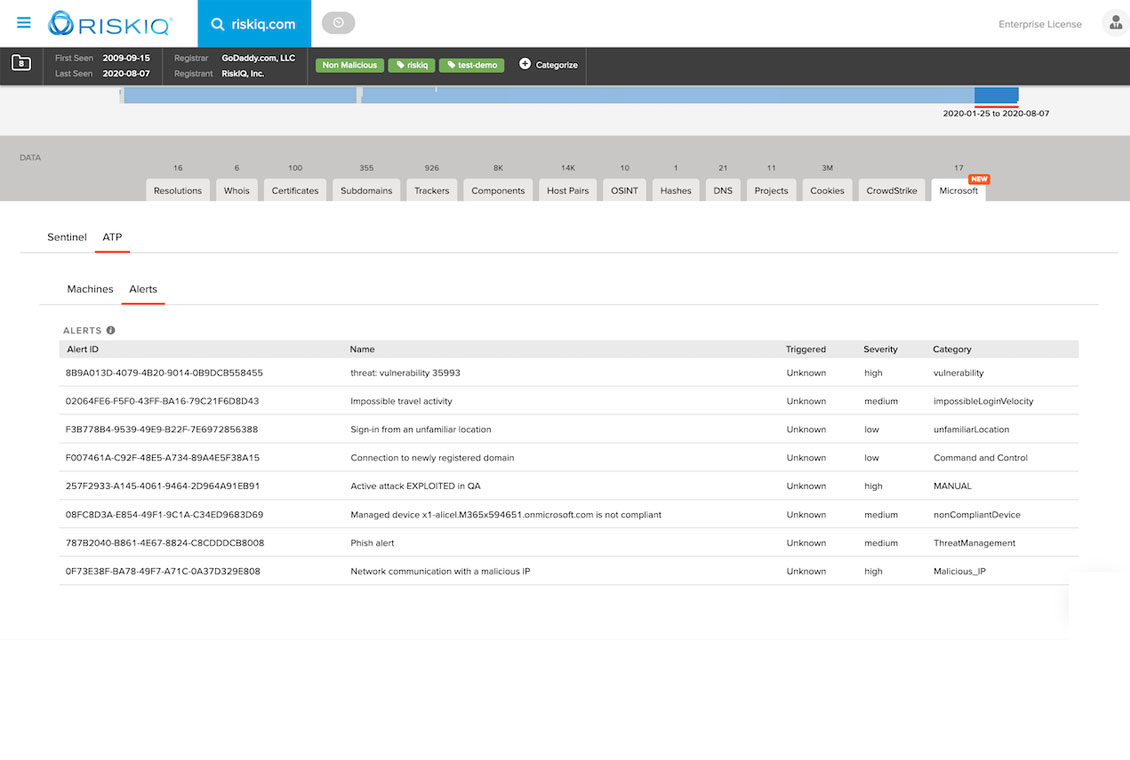The width and height of the screenshot is (1130, 760).
Task: Open the hamburger navigation menu
Action: coord(24,23)
